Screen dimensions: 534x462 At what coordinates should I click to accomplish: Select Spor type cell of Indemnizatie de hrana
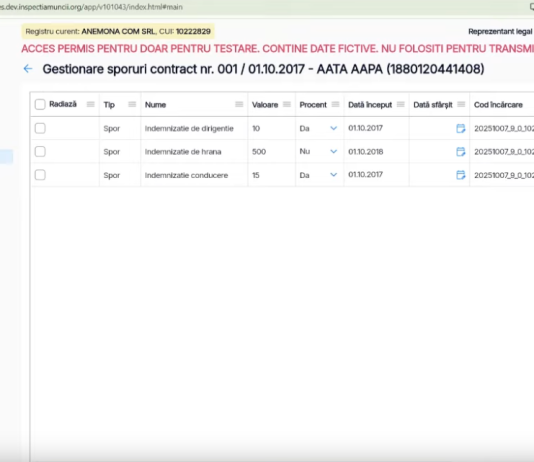pyautogui.click(x=120, y=152)
